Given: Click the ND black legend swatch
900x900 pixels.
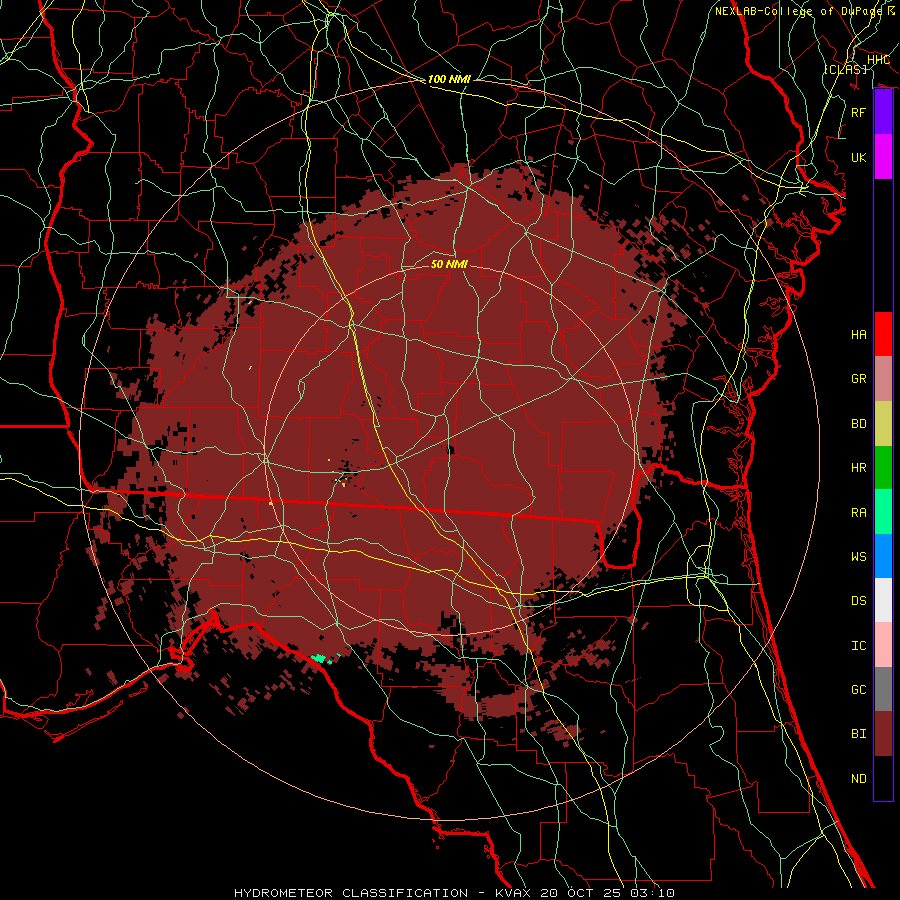Looking at the screenshot, I should point(883,778).
